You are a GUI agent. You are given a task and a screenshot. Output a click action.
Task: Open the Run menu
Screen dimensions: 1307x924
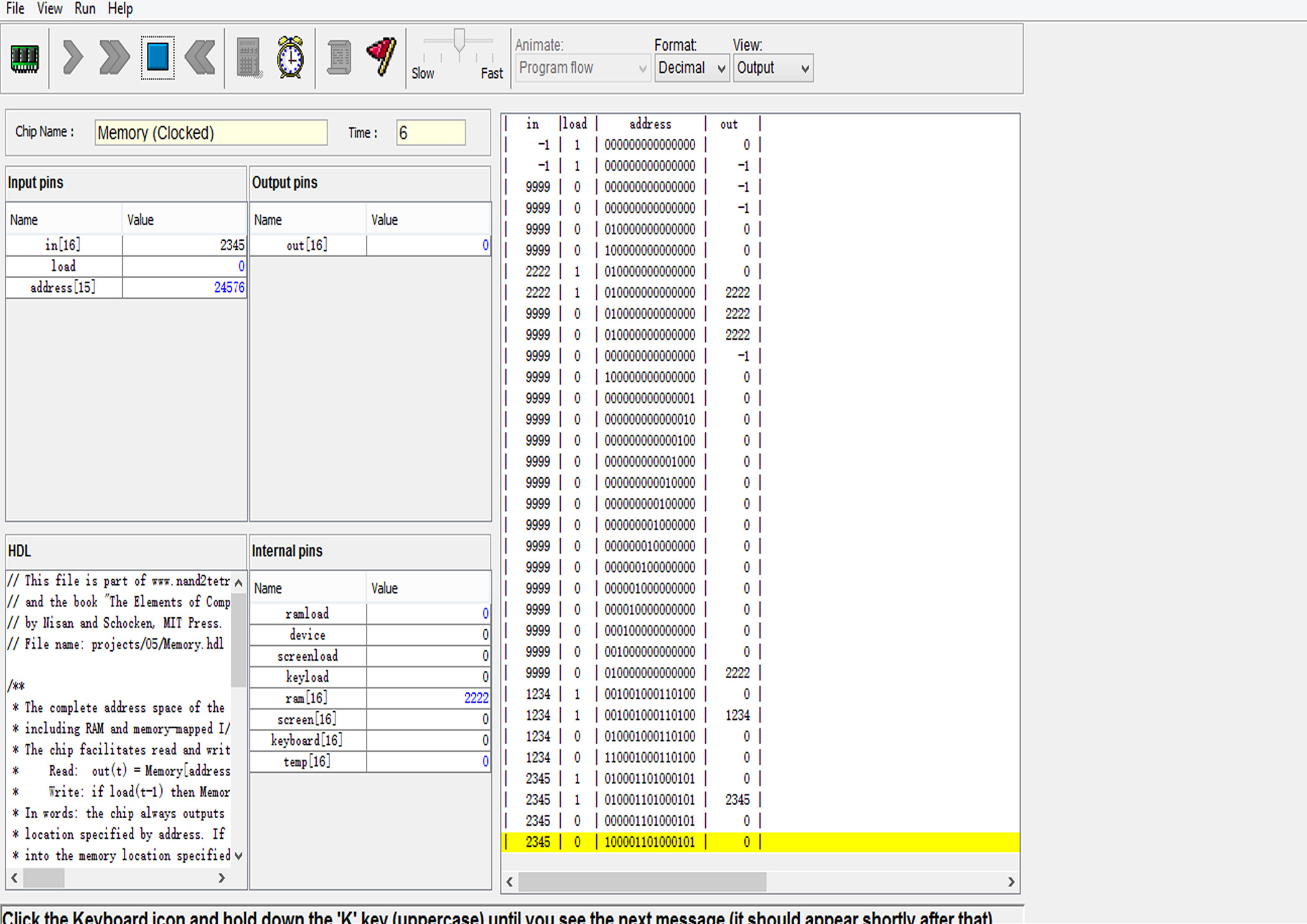(x=85, y=9)
